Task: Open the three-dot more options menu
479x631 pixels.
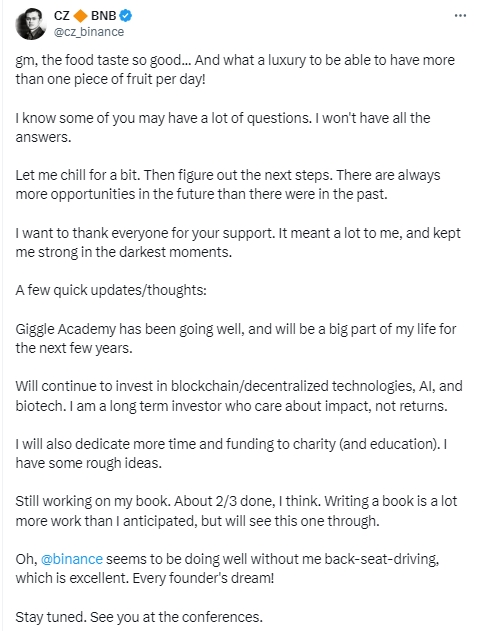Action: (x=460, y=16)
